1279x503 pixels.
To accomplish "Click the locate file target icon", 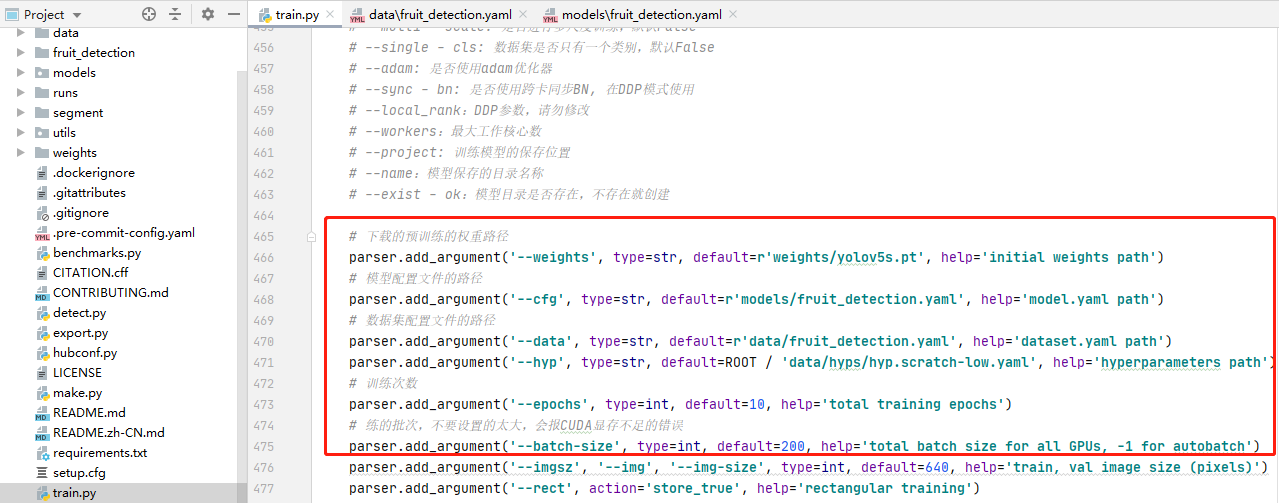I will [x=149, y=14].
